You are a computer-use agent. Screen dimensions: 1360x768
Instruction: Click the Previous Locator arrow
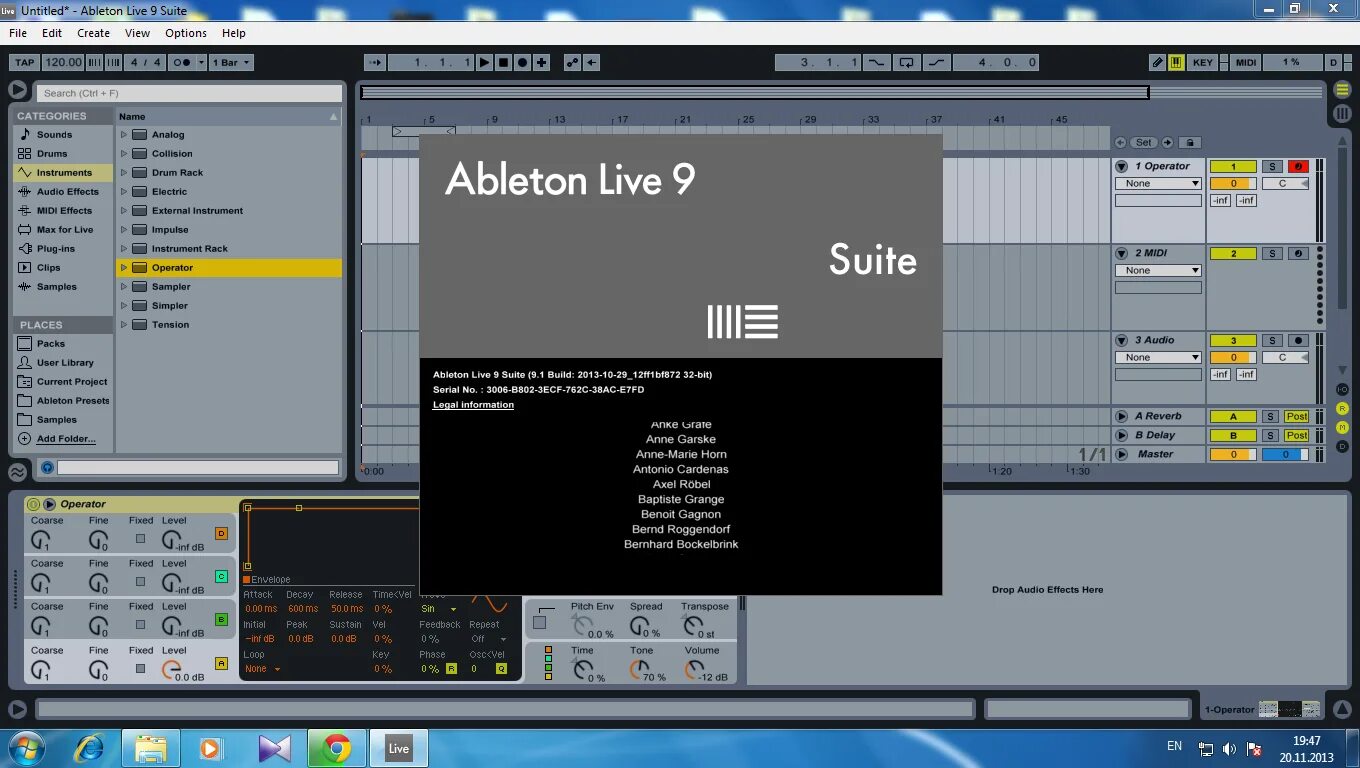tap(1121, 142)
